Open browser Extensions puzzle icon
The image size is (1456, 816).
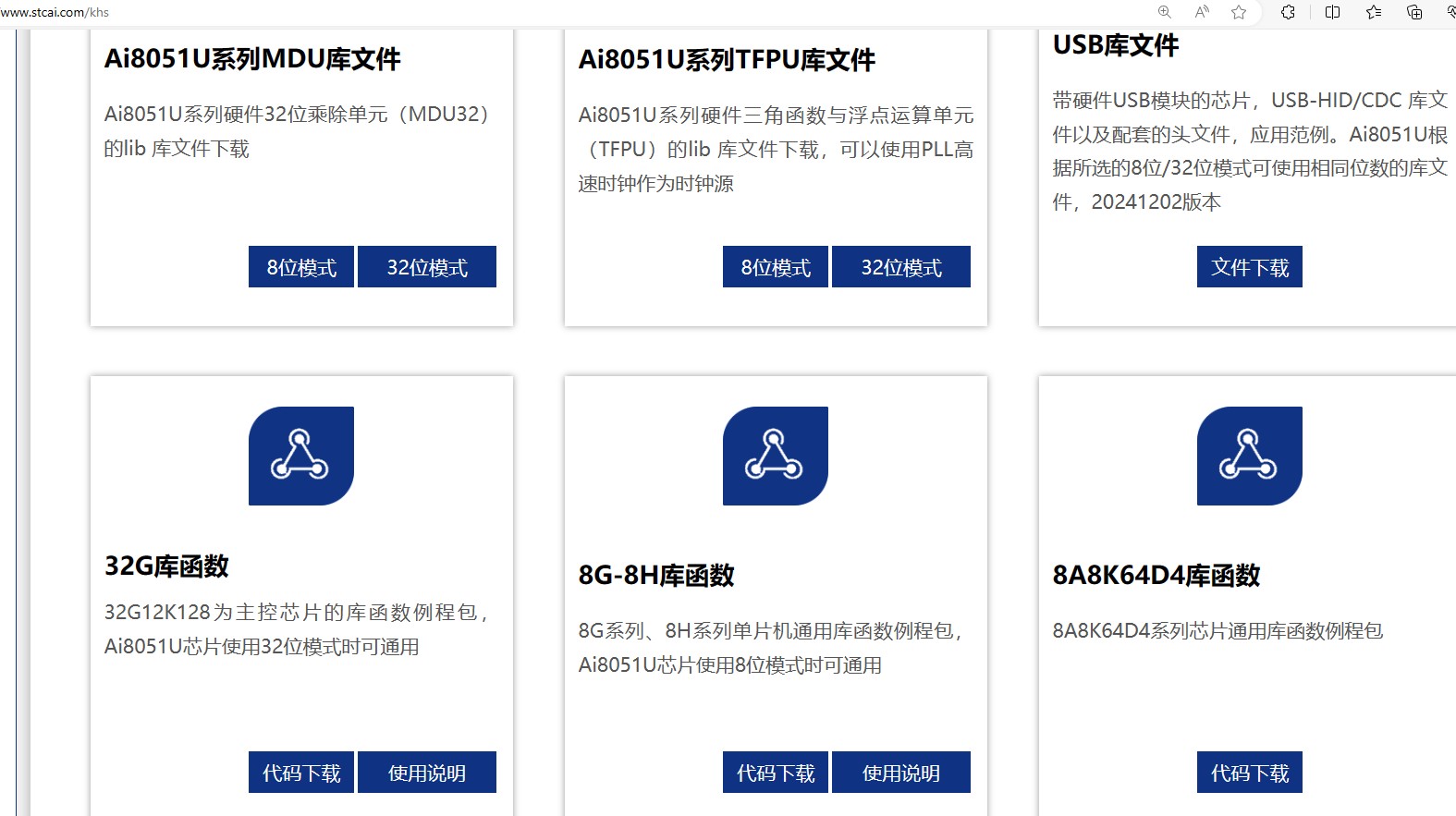(1288, 12)
